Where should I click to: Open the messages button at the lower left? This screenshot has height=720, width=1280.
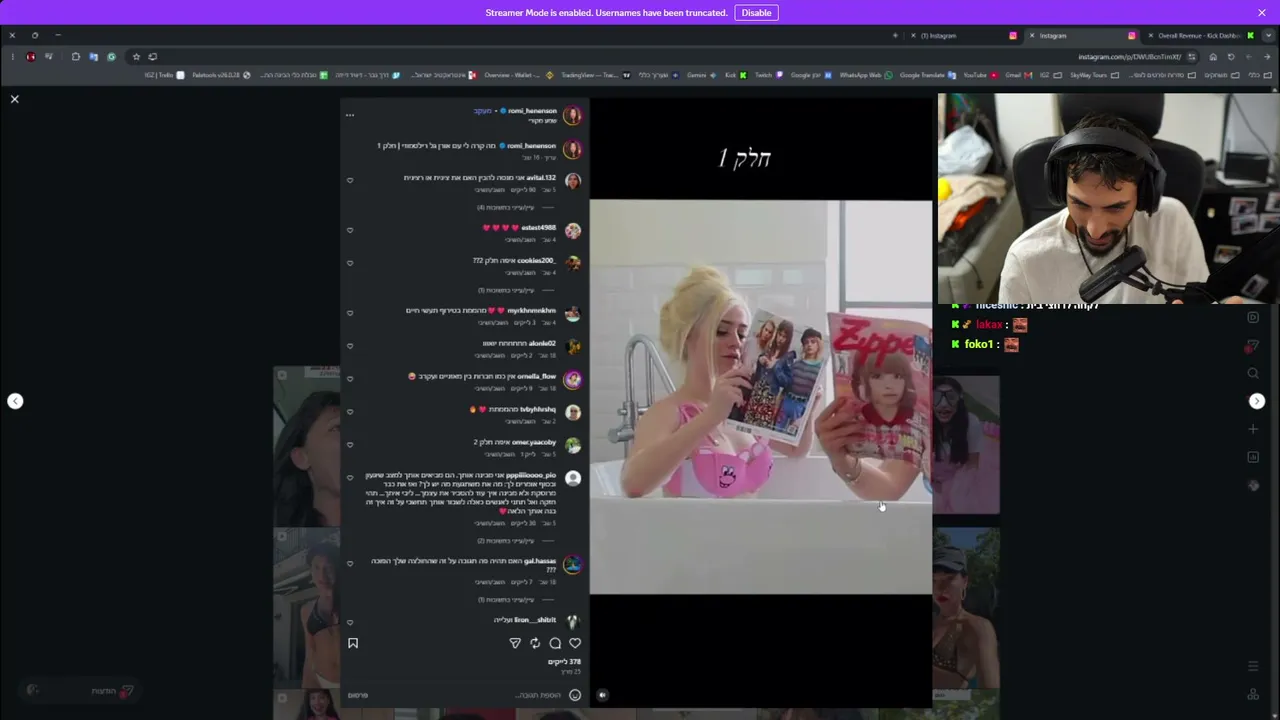(82, 691)
